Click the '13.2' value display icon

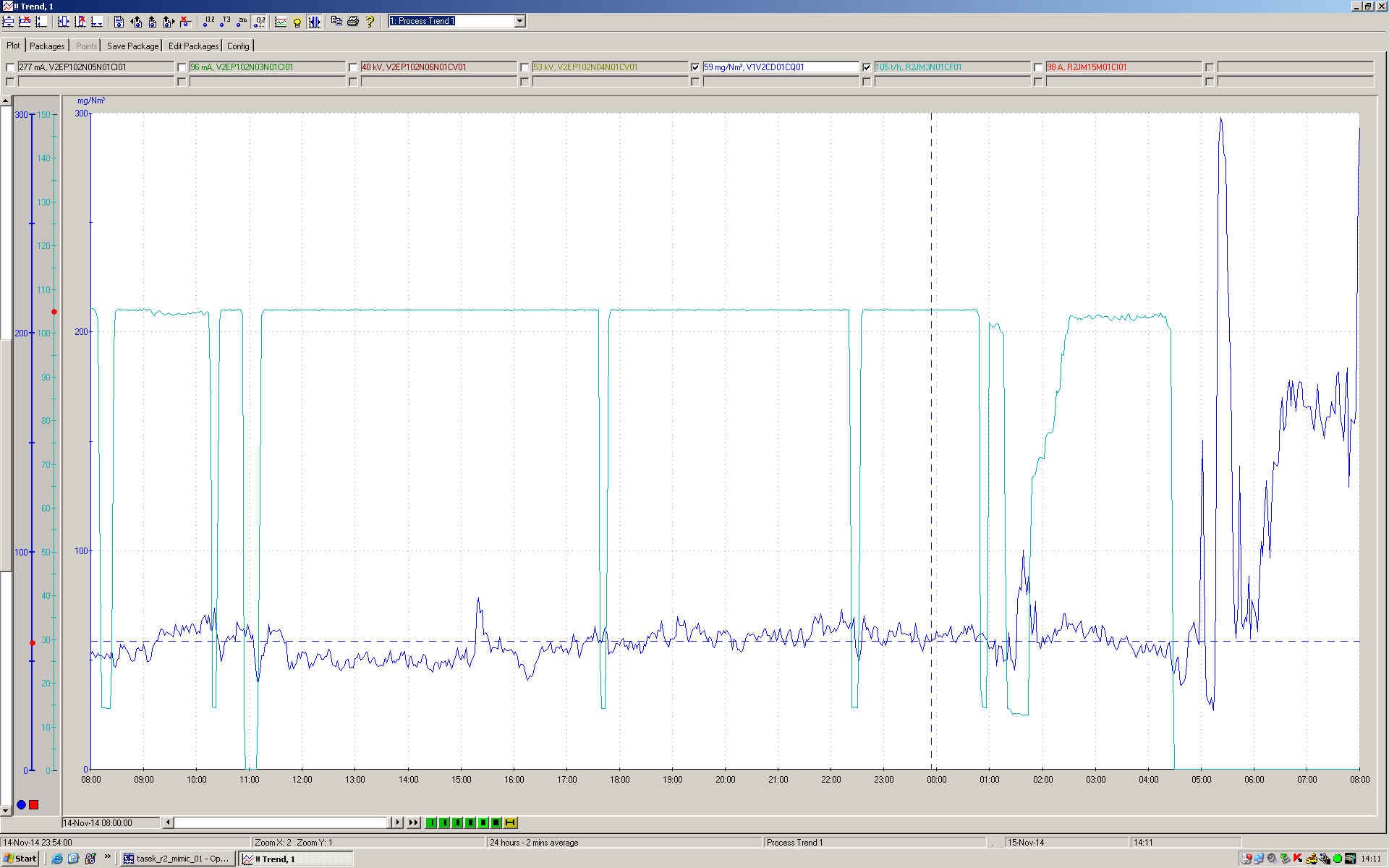(x=208, y=22)
